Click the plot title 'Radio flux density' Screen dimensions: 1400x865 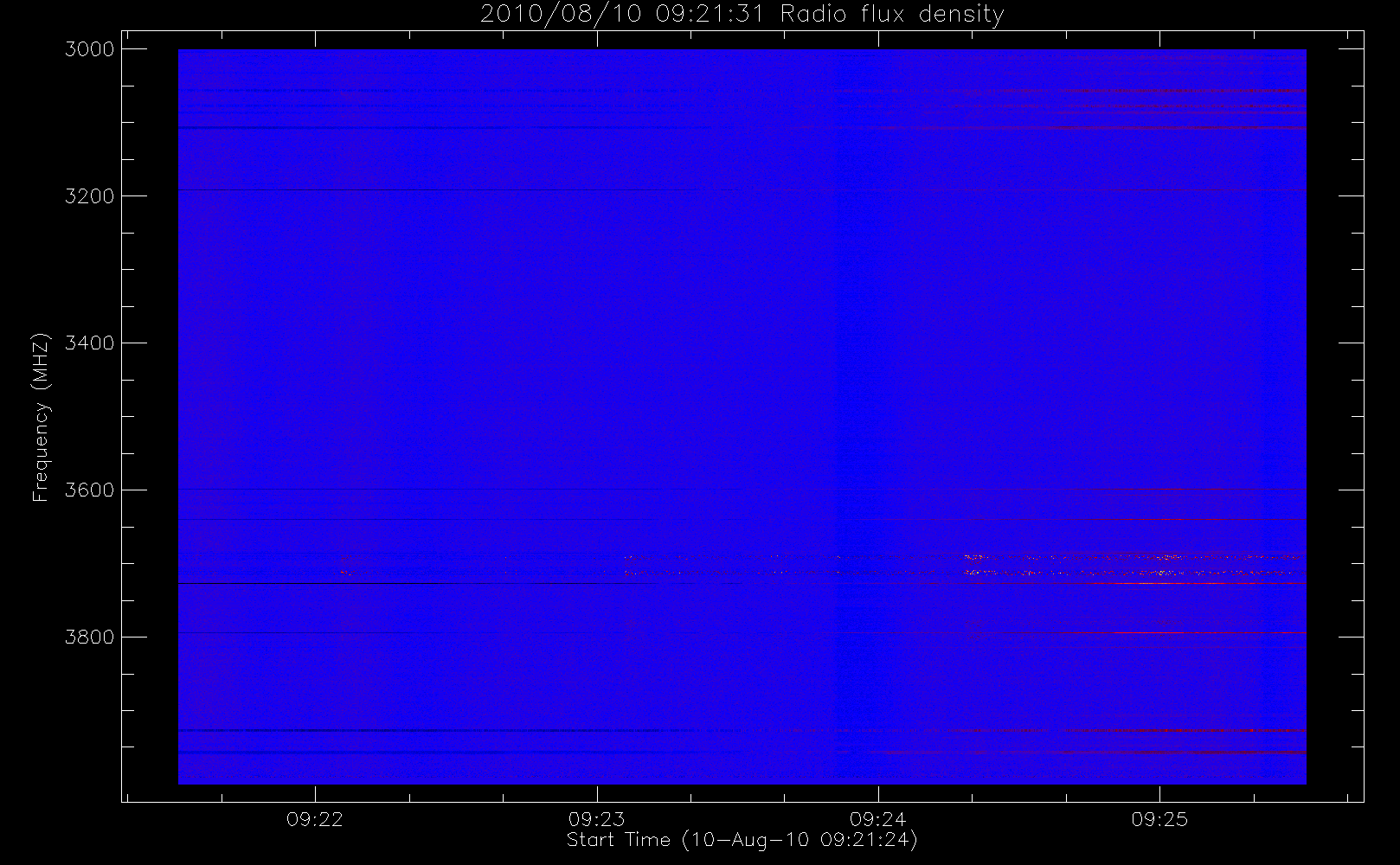[x=892, y=15]
